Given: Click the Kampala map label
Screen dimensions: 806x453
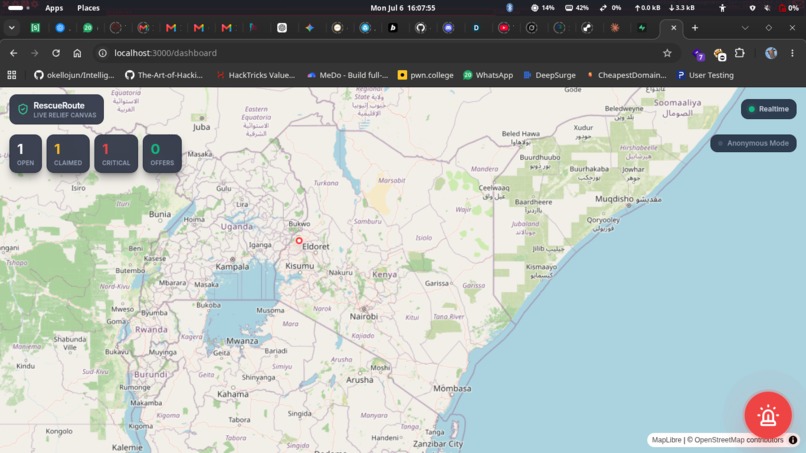Looking at the screenshot, I should click(x=232, y=266).
